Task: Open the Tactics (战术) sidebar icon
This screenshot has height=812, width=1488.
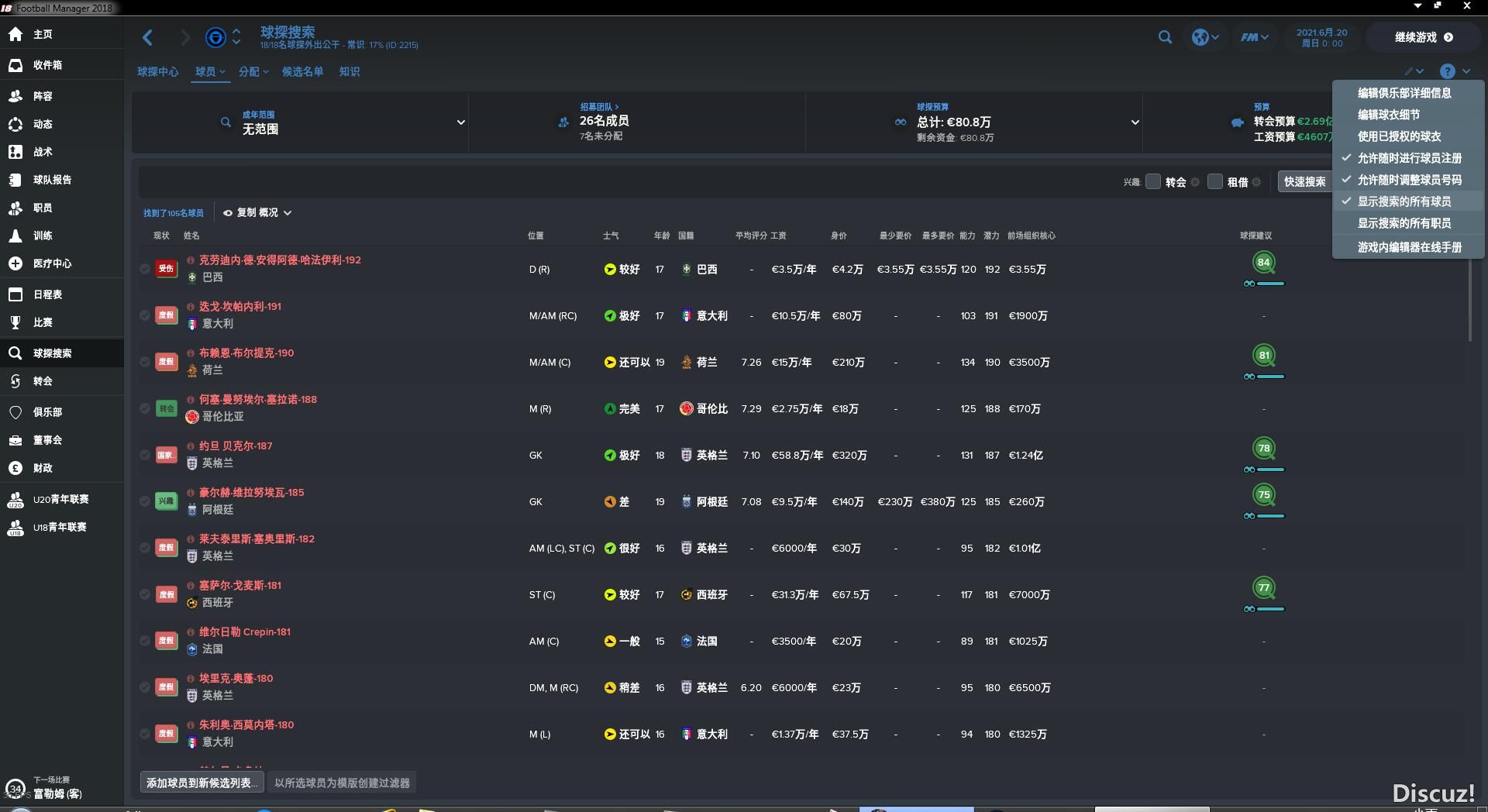Action: click(15, 152)
